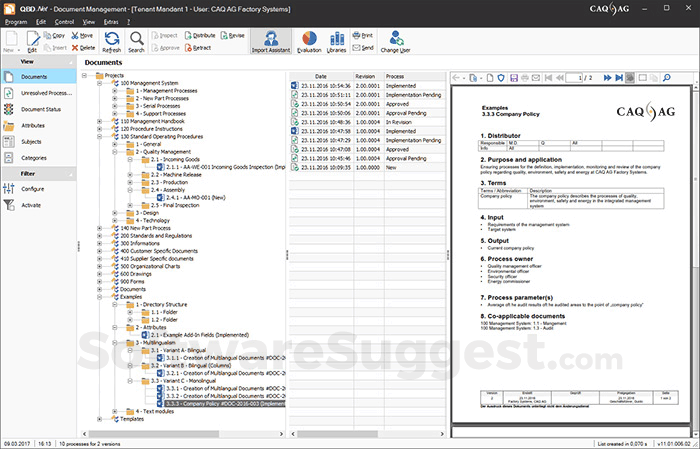This screenshot has height=449, width=700.
Task: Open the Control menu
Action: pos(64,21)
